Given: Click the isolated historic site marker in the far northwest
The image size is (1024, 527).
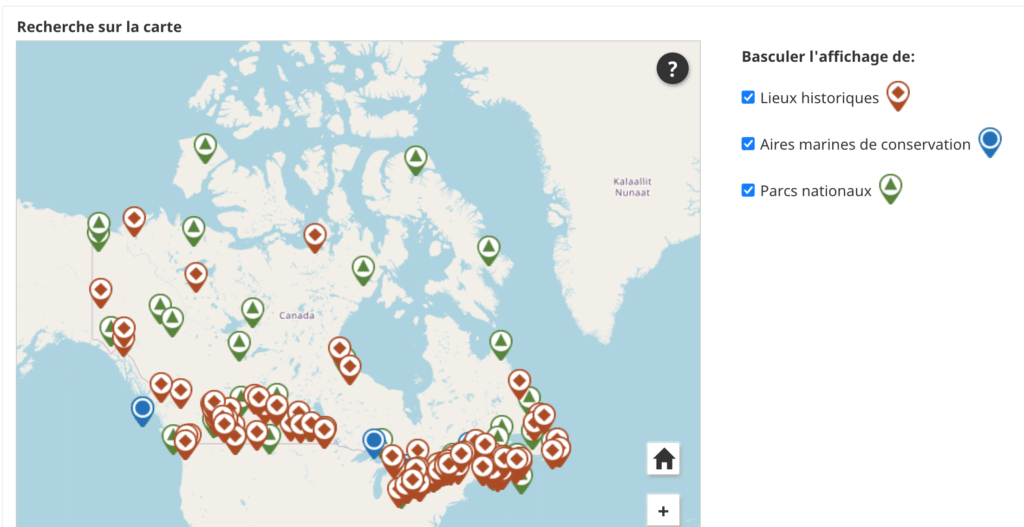Looking at the screenshot, I should tap(134, 218).
